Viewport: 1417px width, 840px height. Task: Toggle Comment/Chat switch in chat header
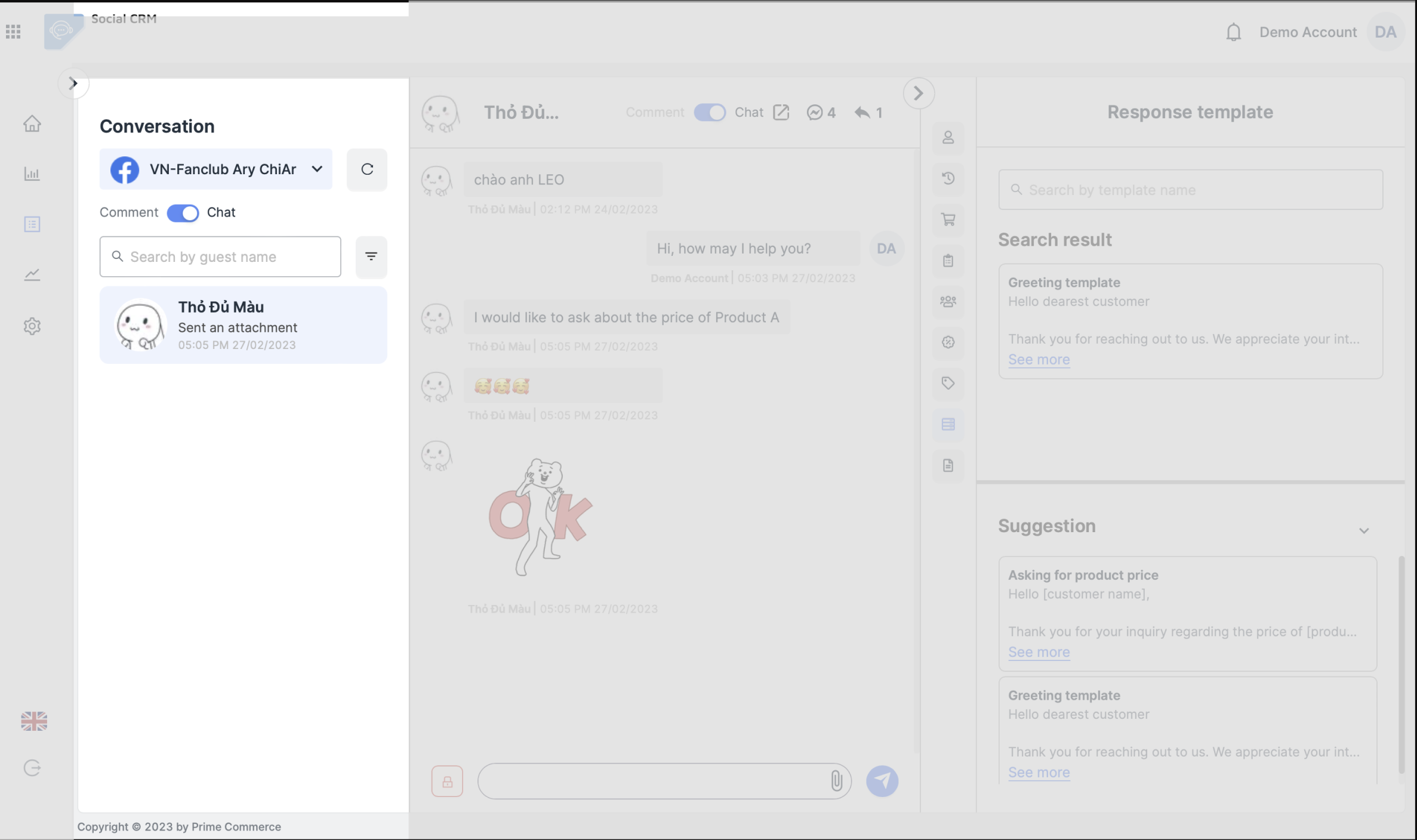pyautogui.click(x=709, y=113)
